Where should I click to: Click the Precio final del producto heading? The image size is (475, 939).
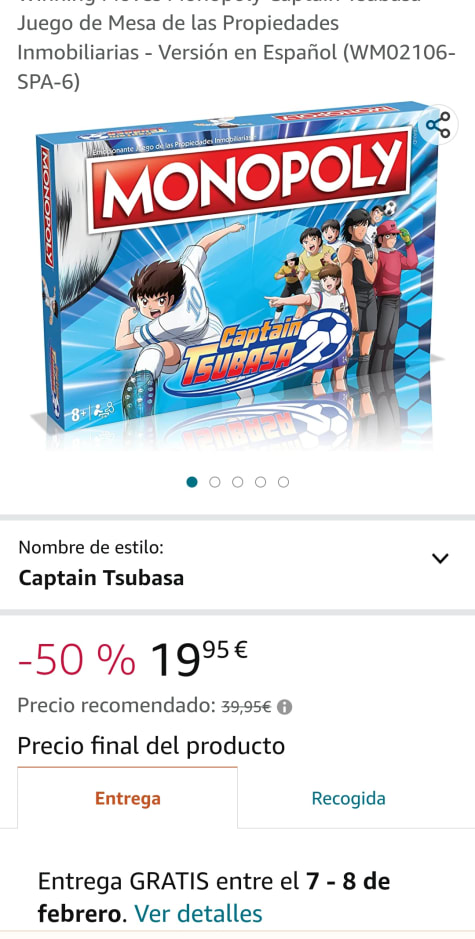point(151,746)
